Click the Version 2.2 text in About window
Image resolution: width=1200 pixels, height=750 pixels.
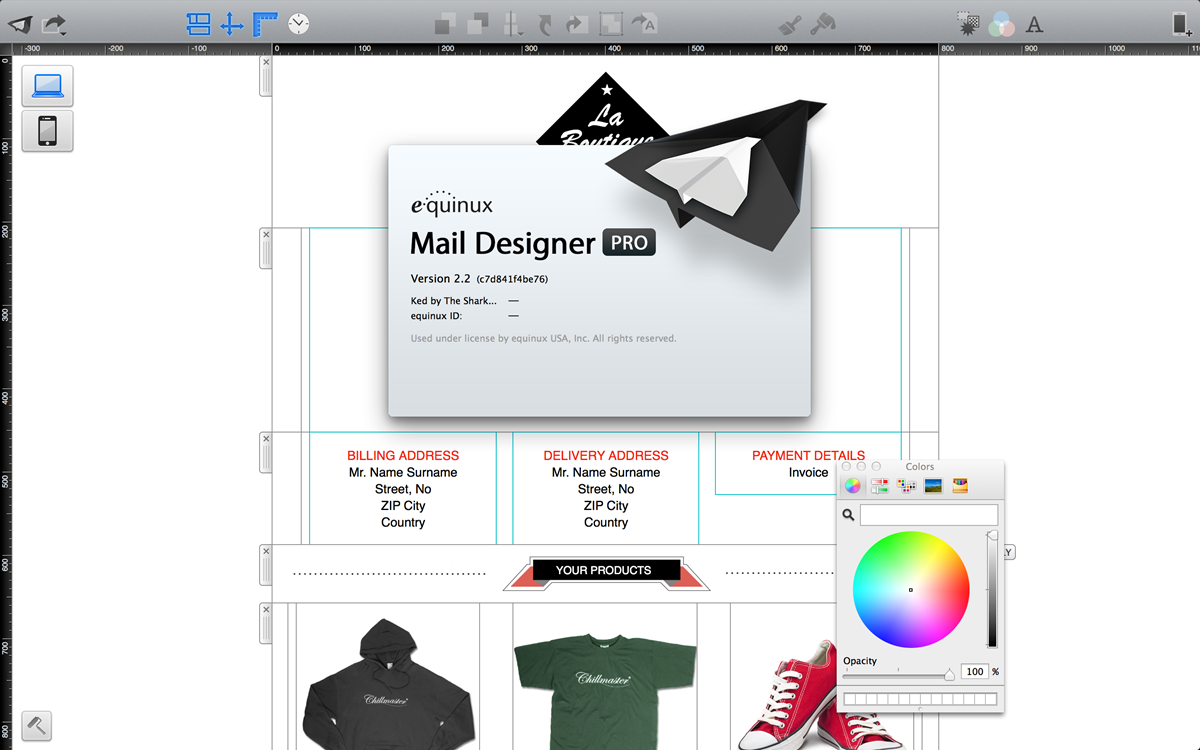[441, 278]
